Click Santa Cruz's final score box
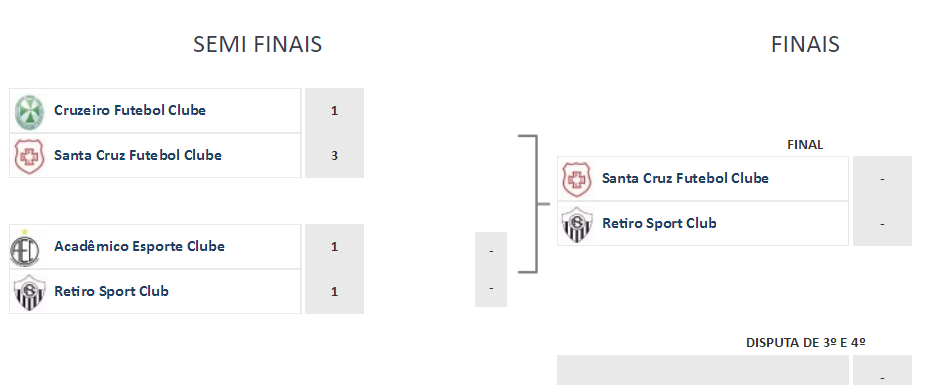 (x=882, y=179)
